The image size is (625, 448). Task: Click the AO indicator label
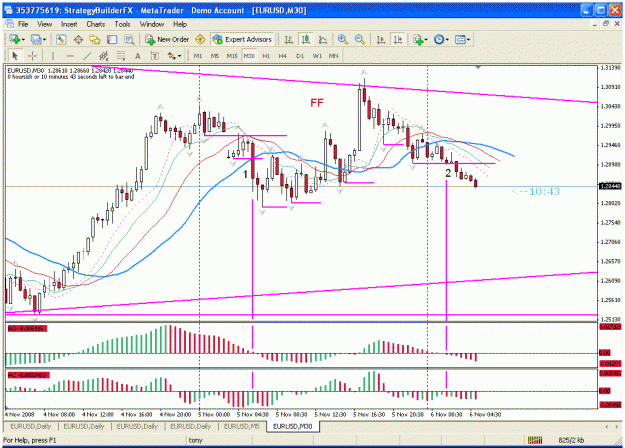pyautogui.click(x=26, y=328)
